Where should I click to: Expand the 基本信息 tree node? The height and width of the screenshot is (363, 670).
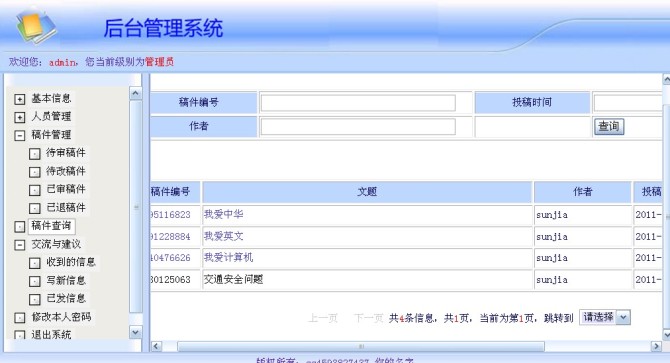pos(20,99)
